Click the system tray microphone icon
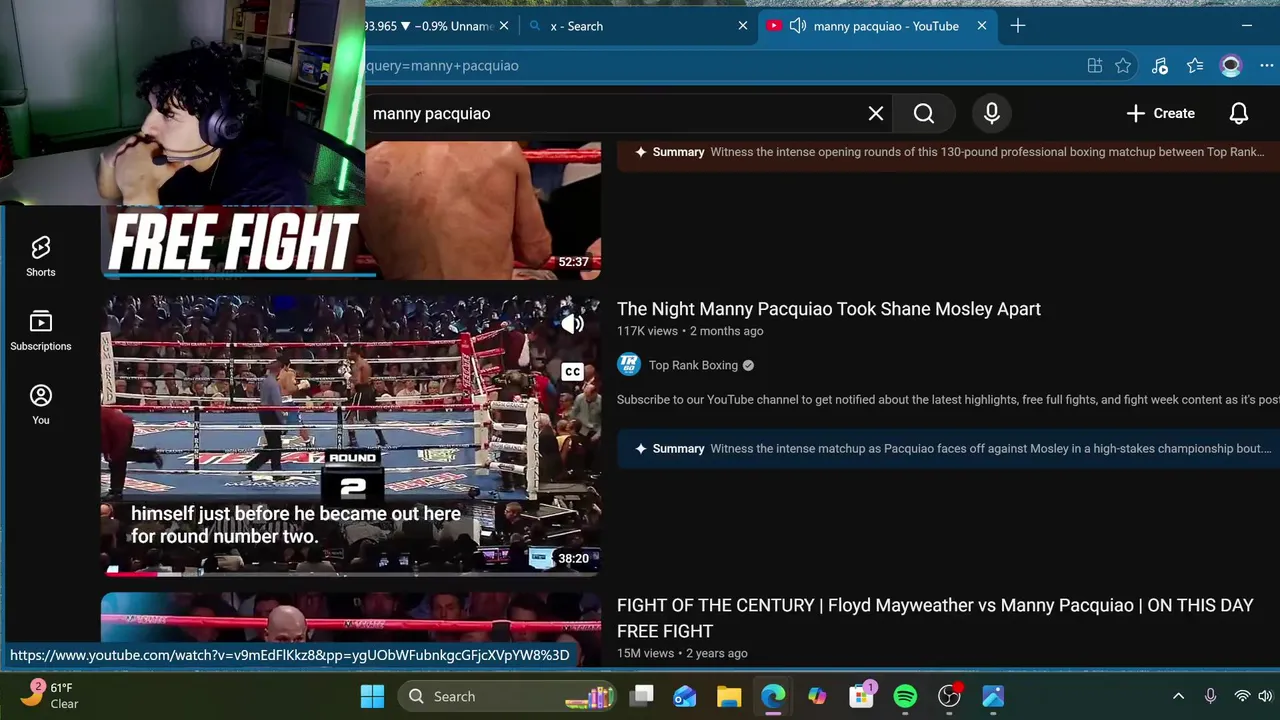The height and width of the screenshot is (720, 1280). (x=1210, y=696)
